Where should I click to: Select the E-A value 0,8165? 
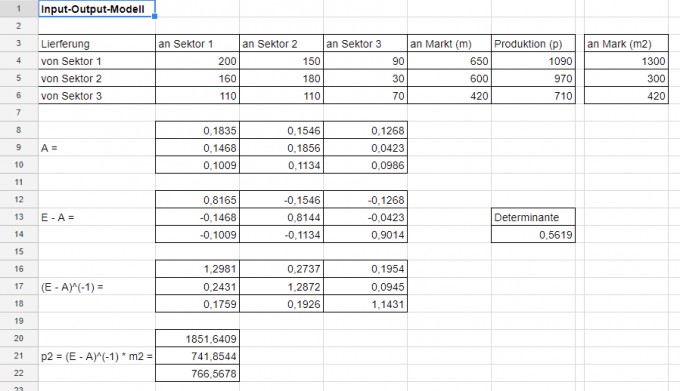point(197,199)
